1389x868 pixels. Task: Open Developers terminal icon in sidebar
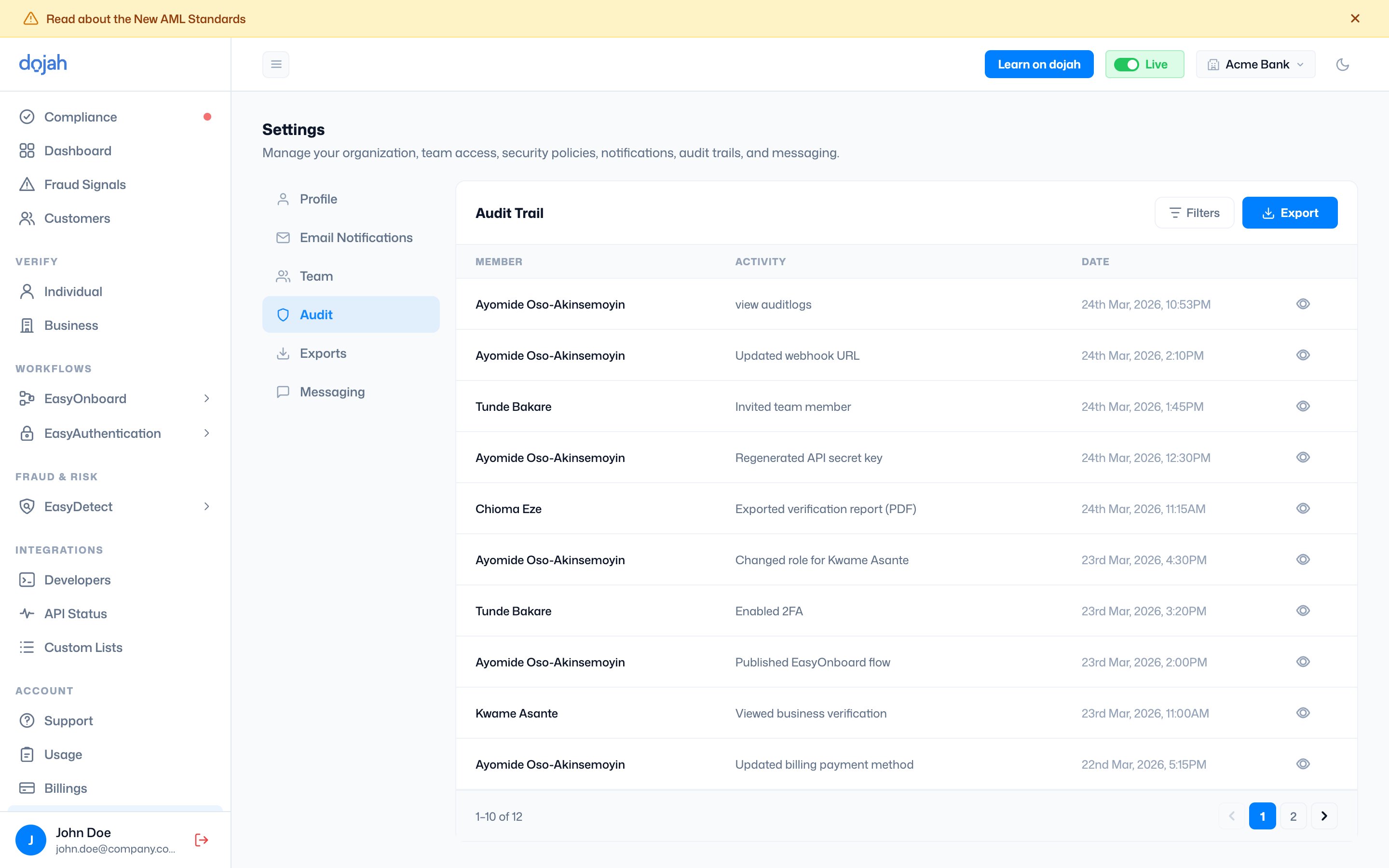click(x=27, y=579)
